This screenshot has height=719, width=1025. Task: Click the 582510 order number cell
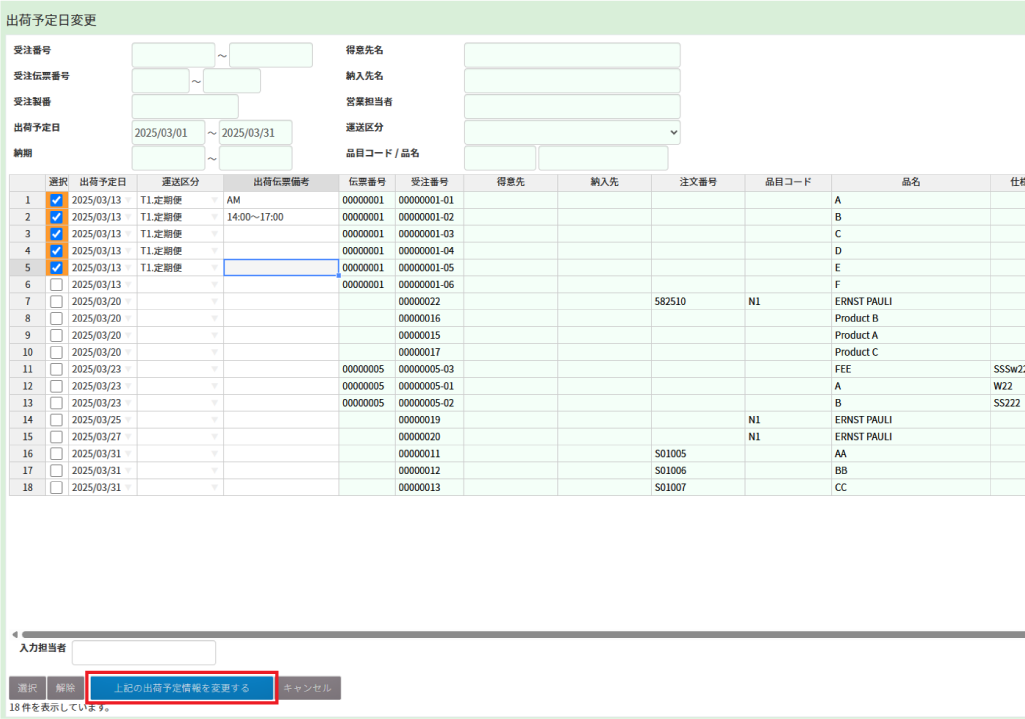pos(698,301)
